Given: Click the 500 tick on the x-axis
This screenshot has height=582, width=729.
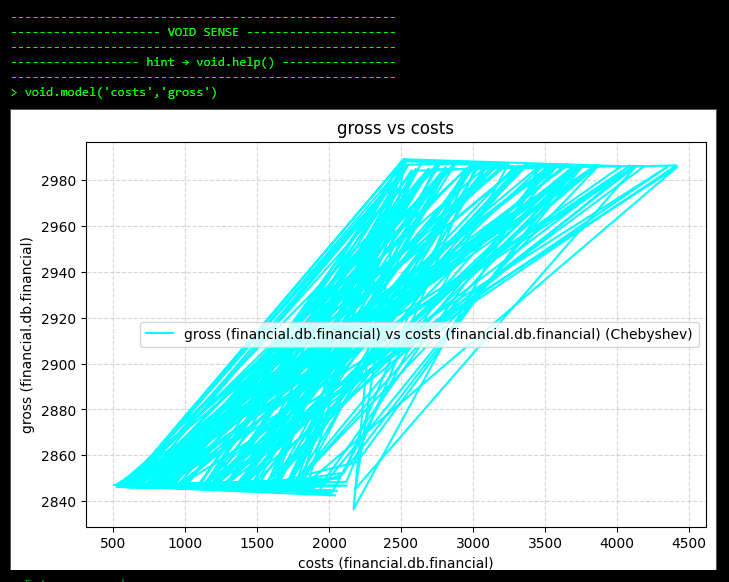Looking at the screenshot, I should point(113,543).
